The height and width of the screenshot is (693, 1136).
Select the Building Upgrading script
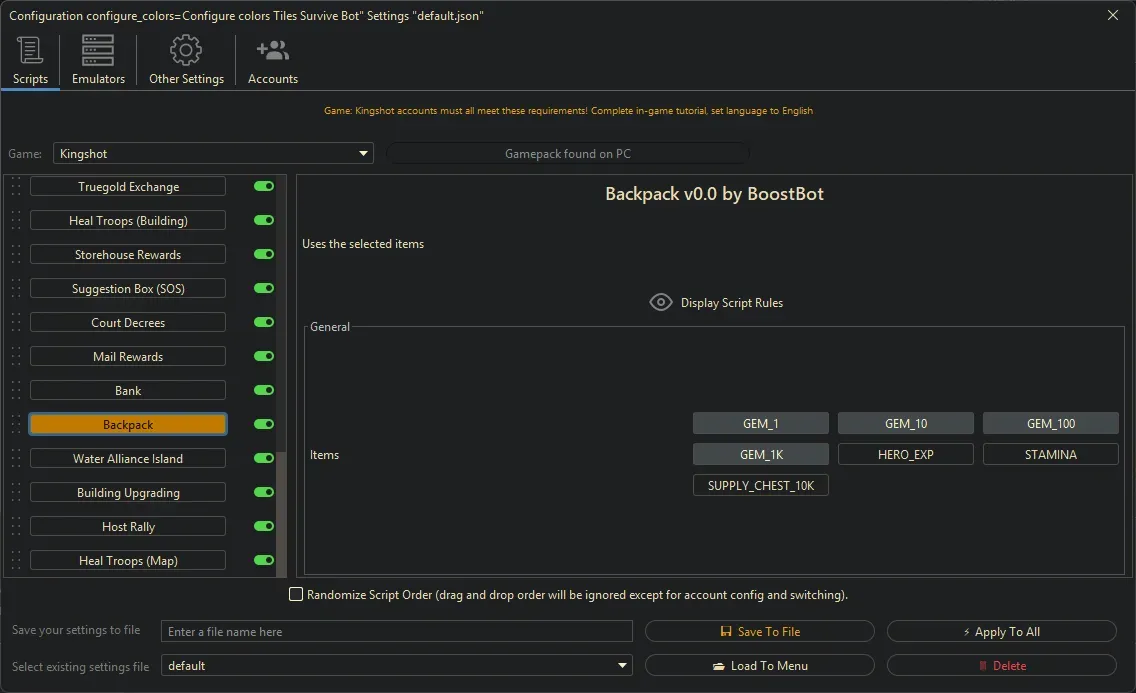(128, 493)
